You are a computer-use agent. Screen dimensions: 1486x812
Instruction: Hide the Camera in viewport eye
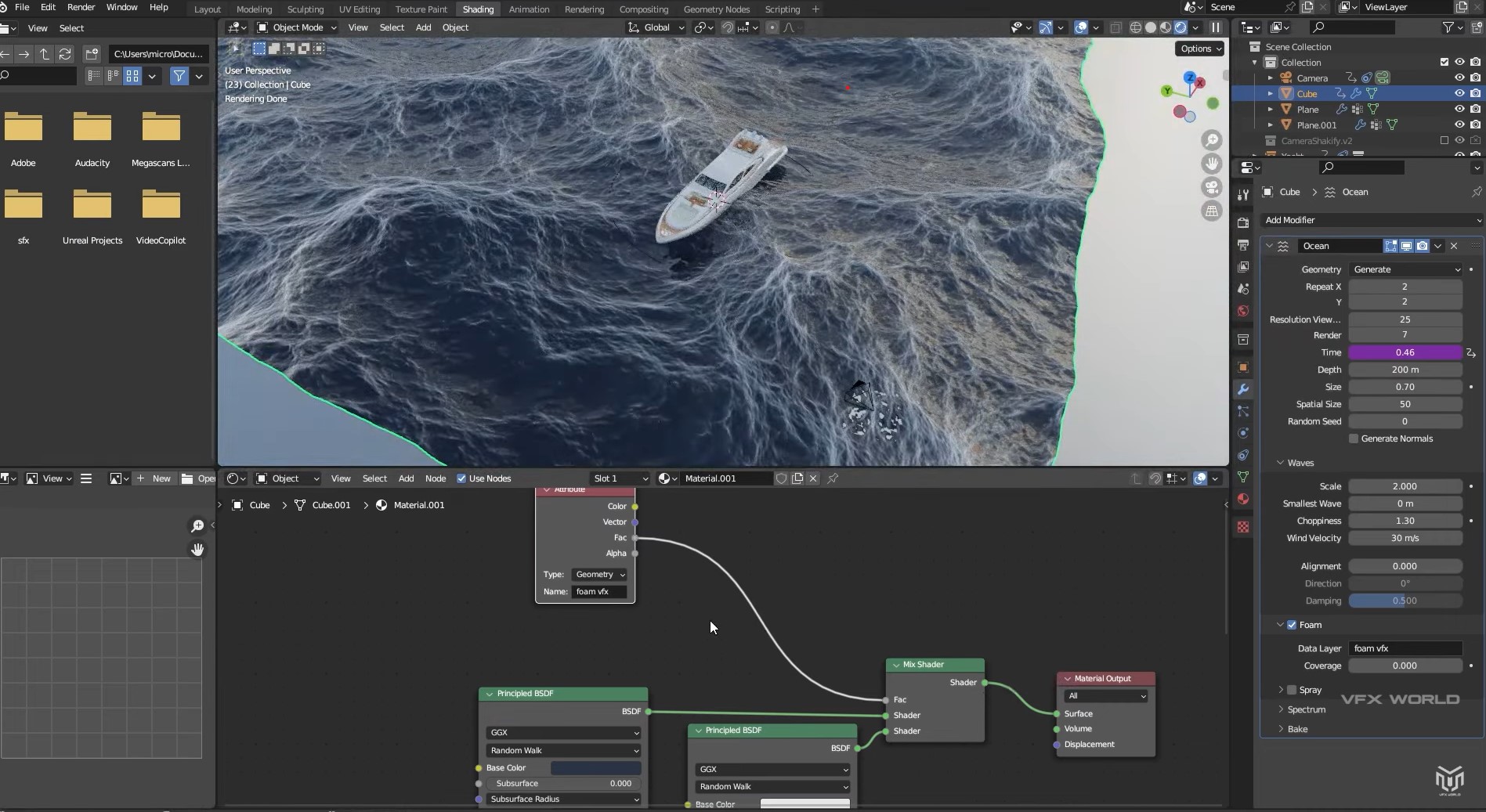tap(1459, 78)
